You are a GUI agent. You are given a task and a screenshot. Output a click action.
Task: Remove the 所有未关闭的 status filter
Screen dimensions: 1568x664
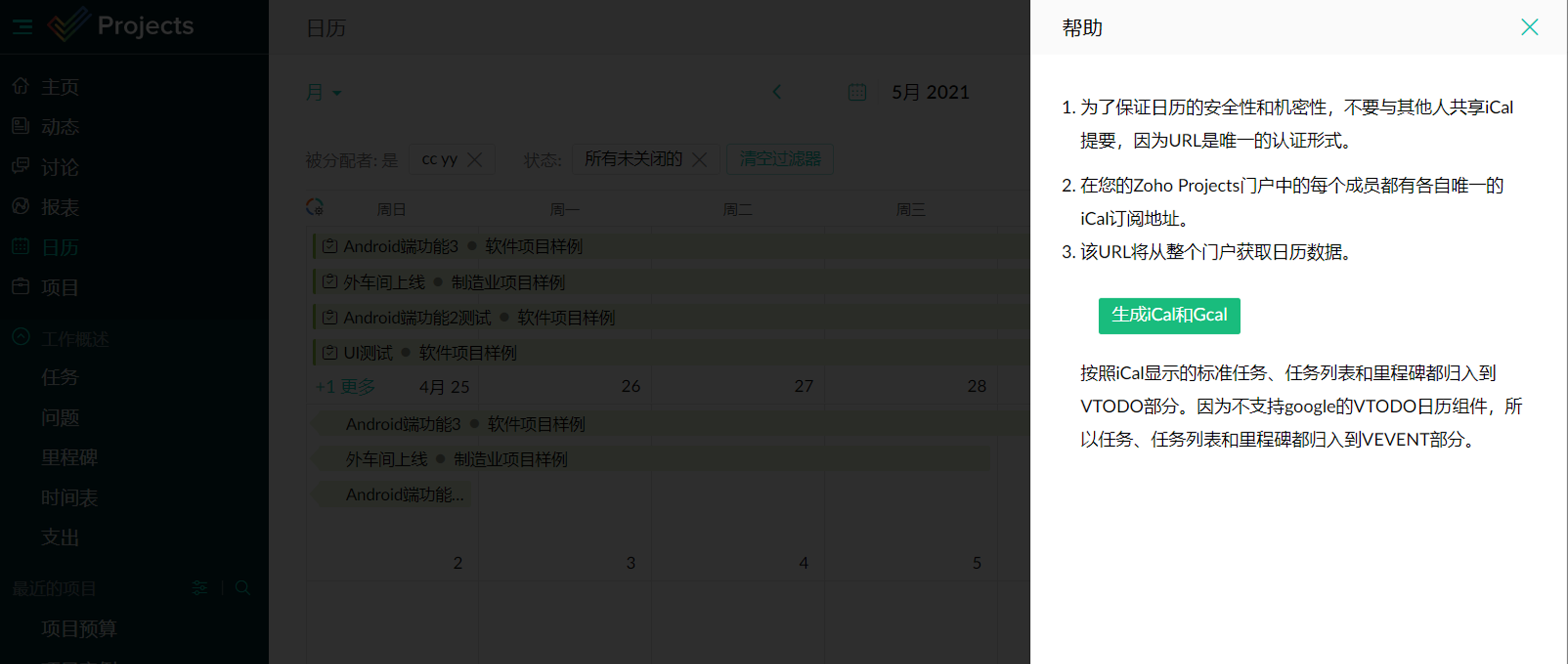pos(700,159)
